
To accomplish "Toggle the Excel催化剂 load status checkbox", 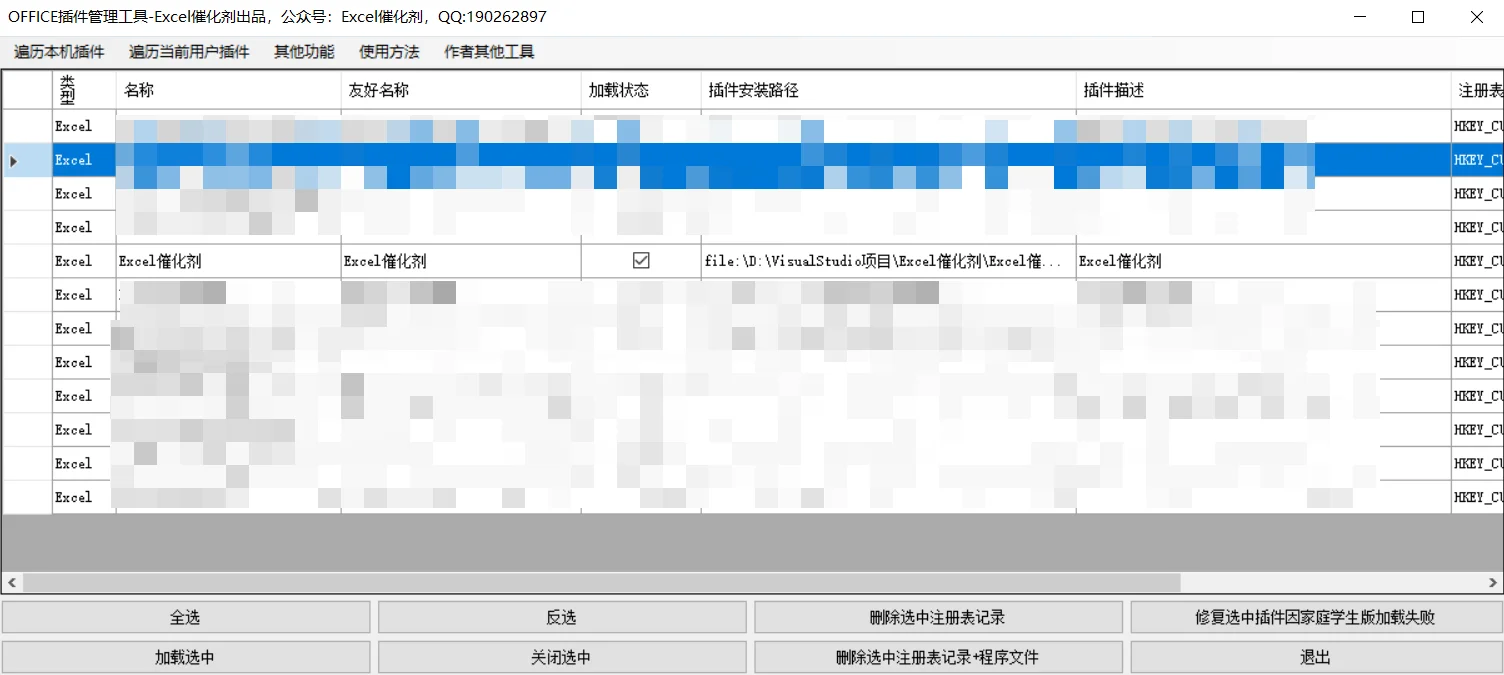I will pyautogui.click(x=641, y=260).
